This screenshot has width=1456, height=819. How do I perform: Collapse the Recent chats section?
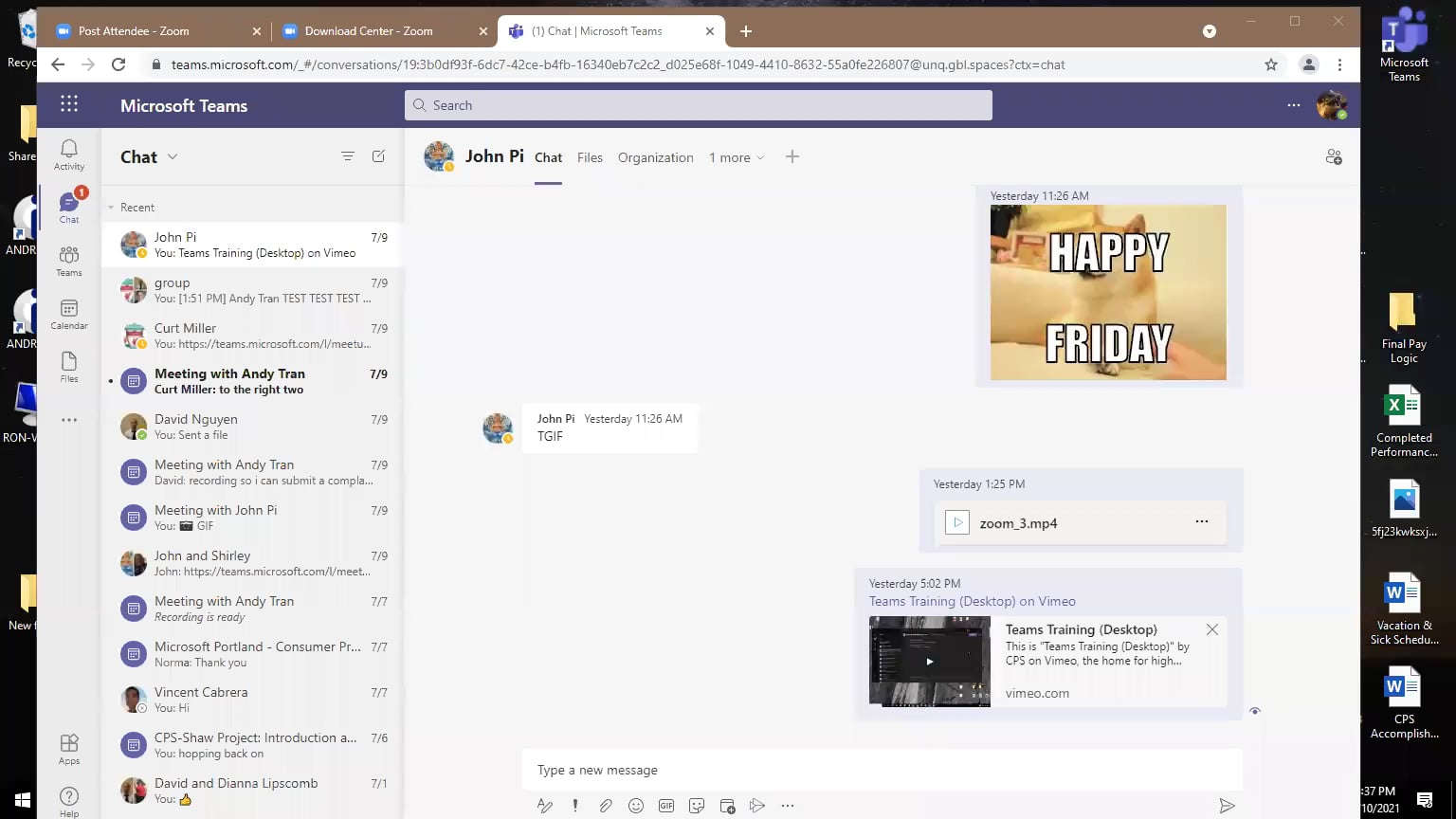point(112,208)
